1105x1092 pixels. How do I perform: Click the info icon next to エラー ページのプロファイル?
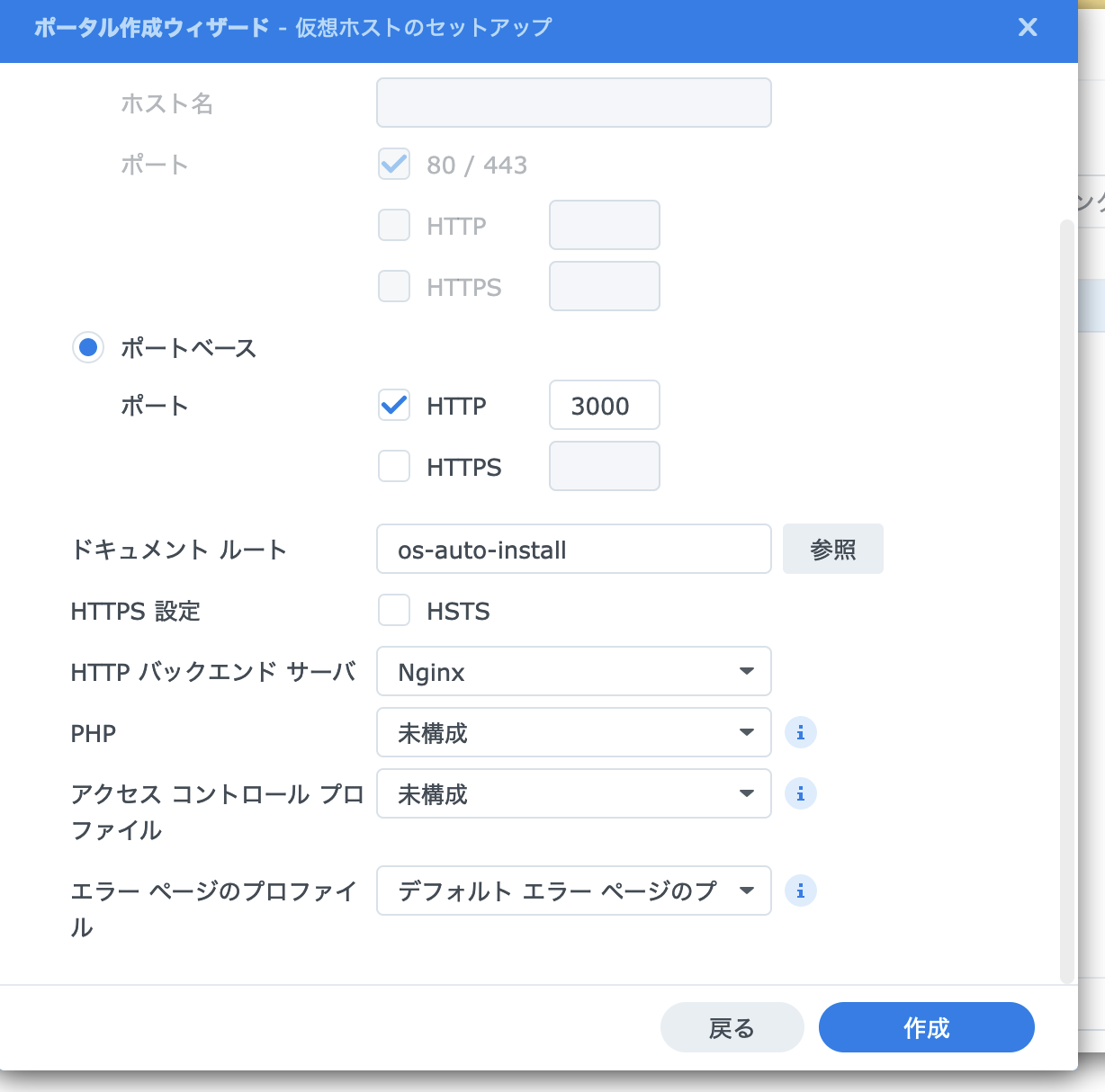pyautogui.click(x=800, y=891)
